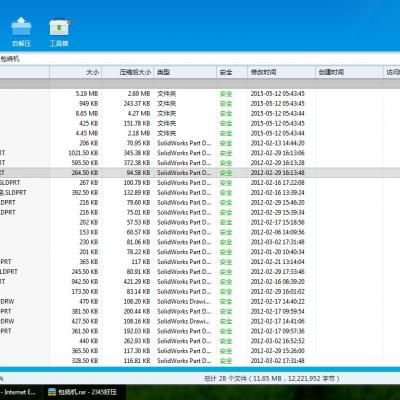400x400 pixels.
Task: Click the 1021.50 KB size cell
Action: (83, 153)
